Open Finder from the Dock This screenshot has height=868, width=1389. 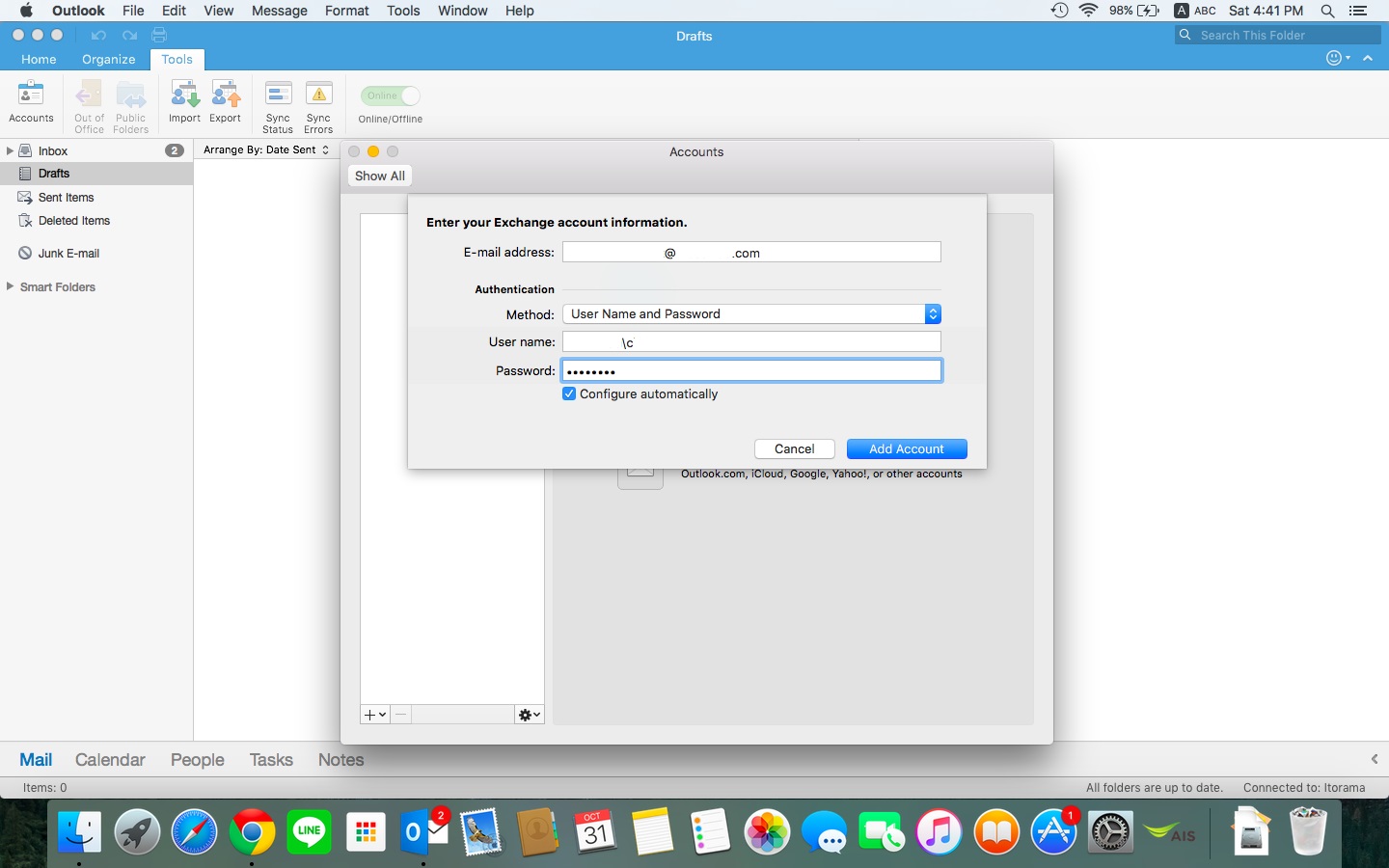[x=79, y=831]
